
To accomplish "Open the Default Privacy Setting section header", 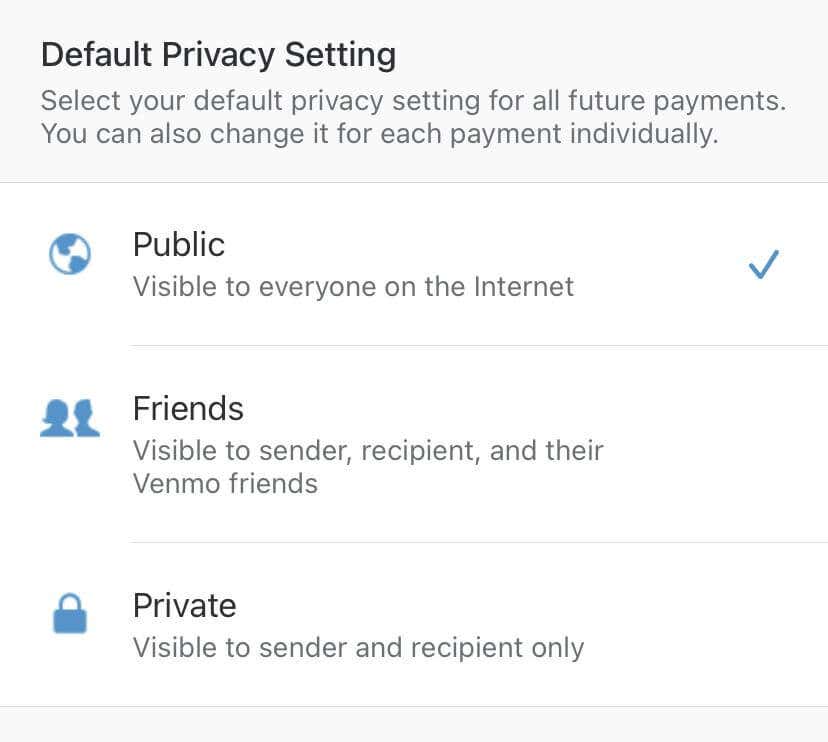I will click(x=217, y=55).
